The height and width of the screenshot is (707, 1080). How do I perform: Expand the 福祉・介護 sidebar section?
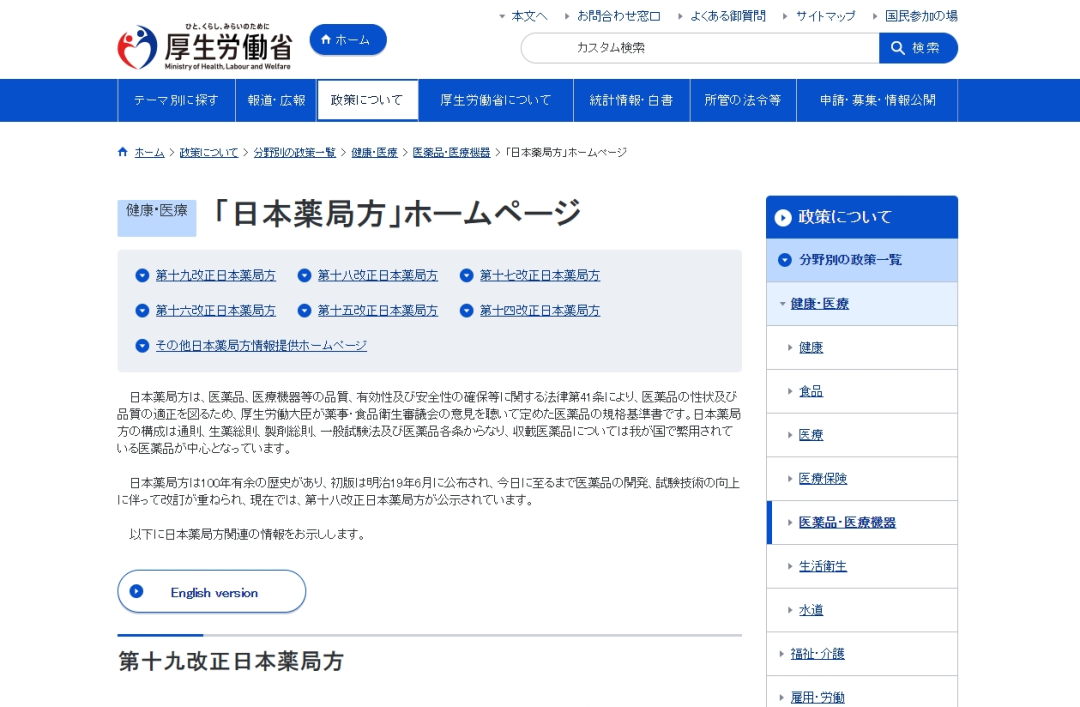click(782, 654)
